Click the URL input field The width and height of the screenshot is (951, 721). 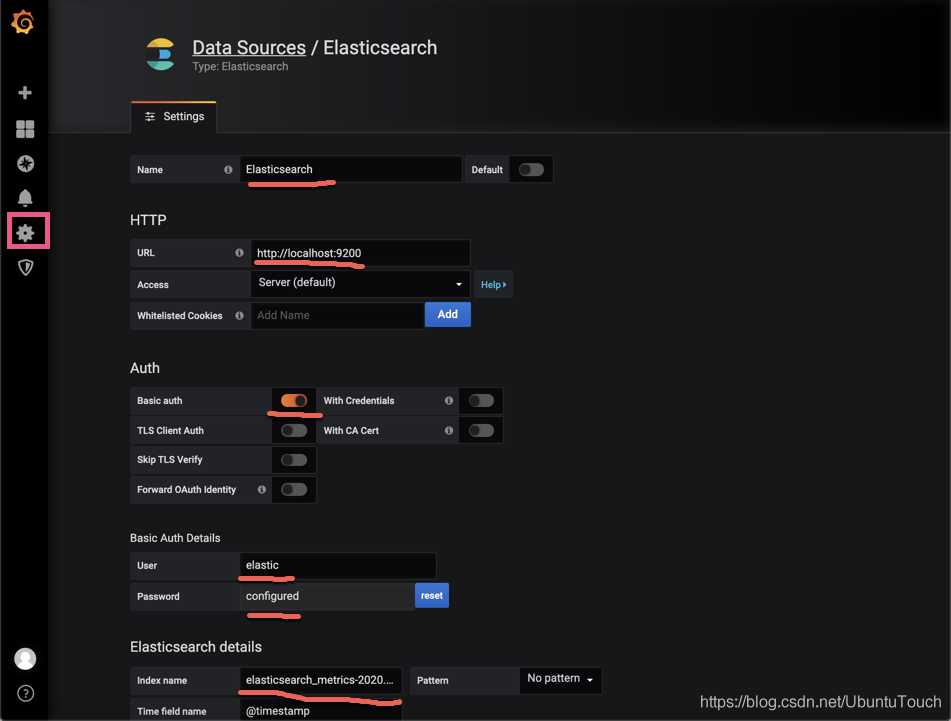click(360, 253)
